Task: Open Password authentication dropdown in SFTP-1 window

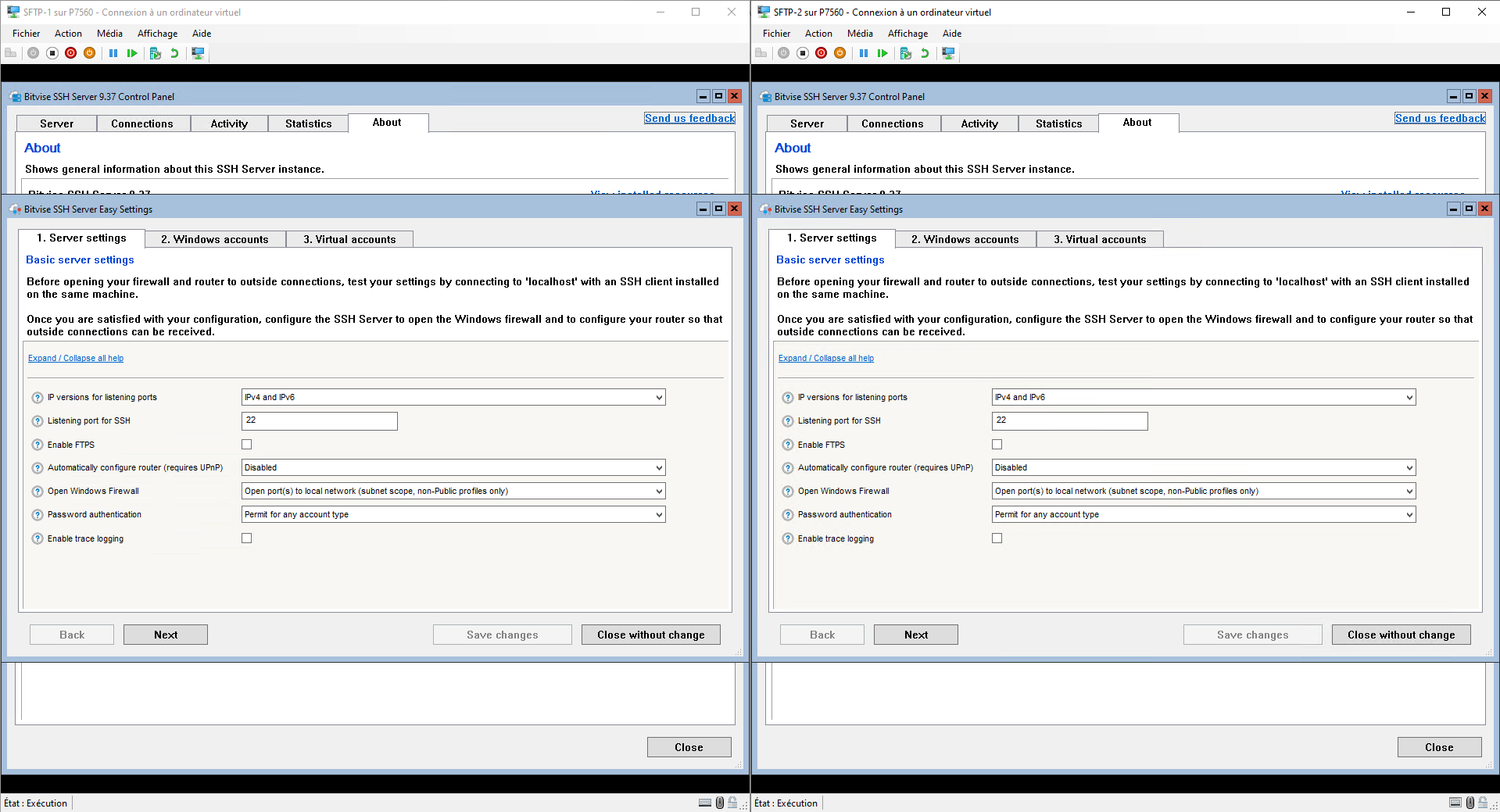Action: coord(453,514)
